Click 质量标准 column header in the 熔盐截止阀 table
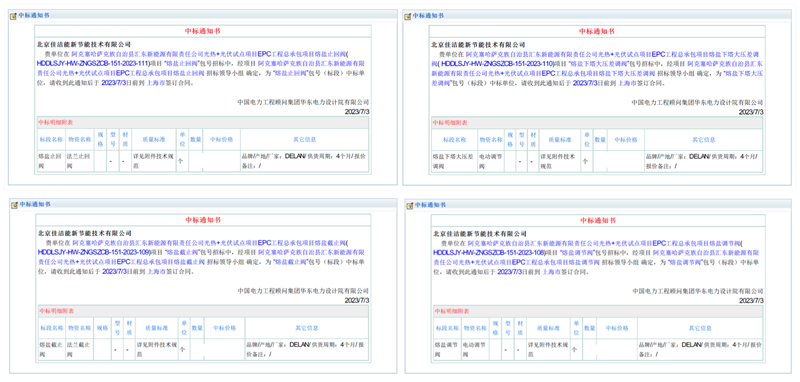Image resolution: width=800 pixels, height=382 pixels. 157,328
